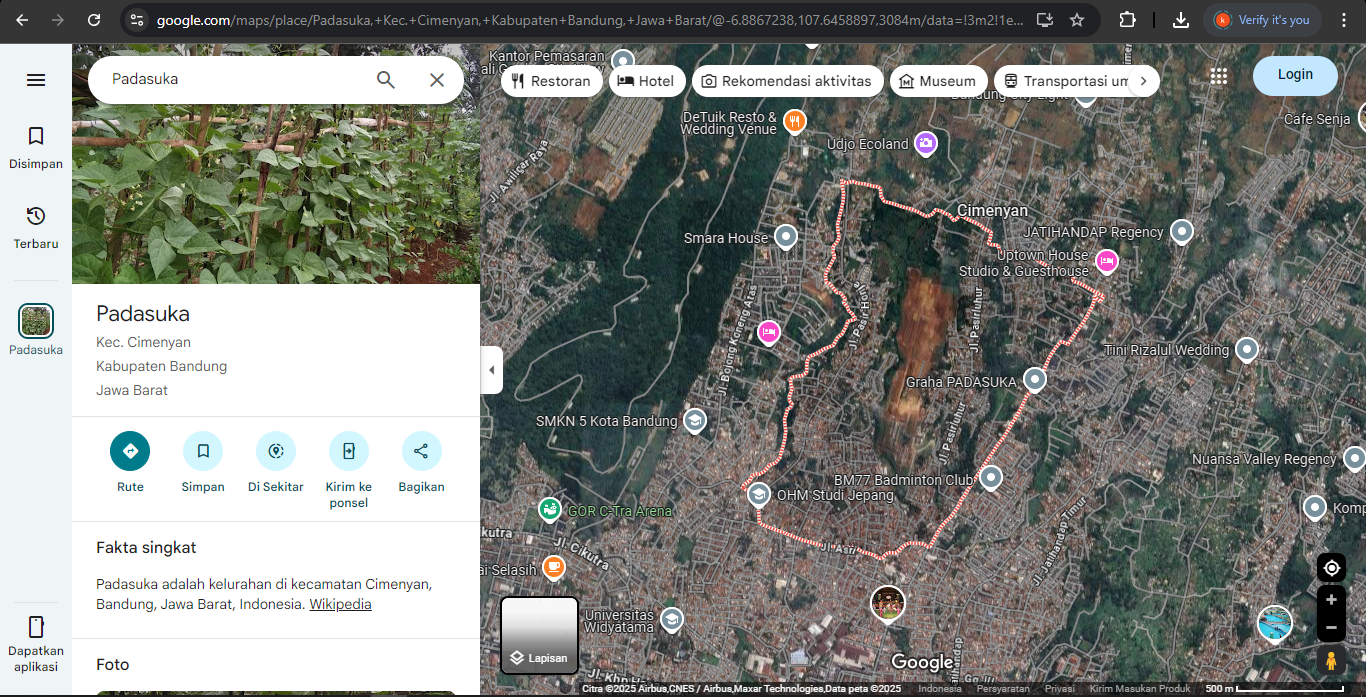This screenshot has height=697, width=1366.
Task: Activate Street View Pegman
Action: (x=1331, y=661)
